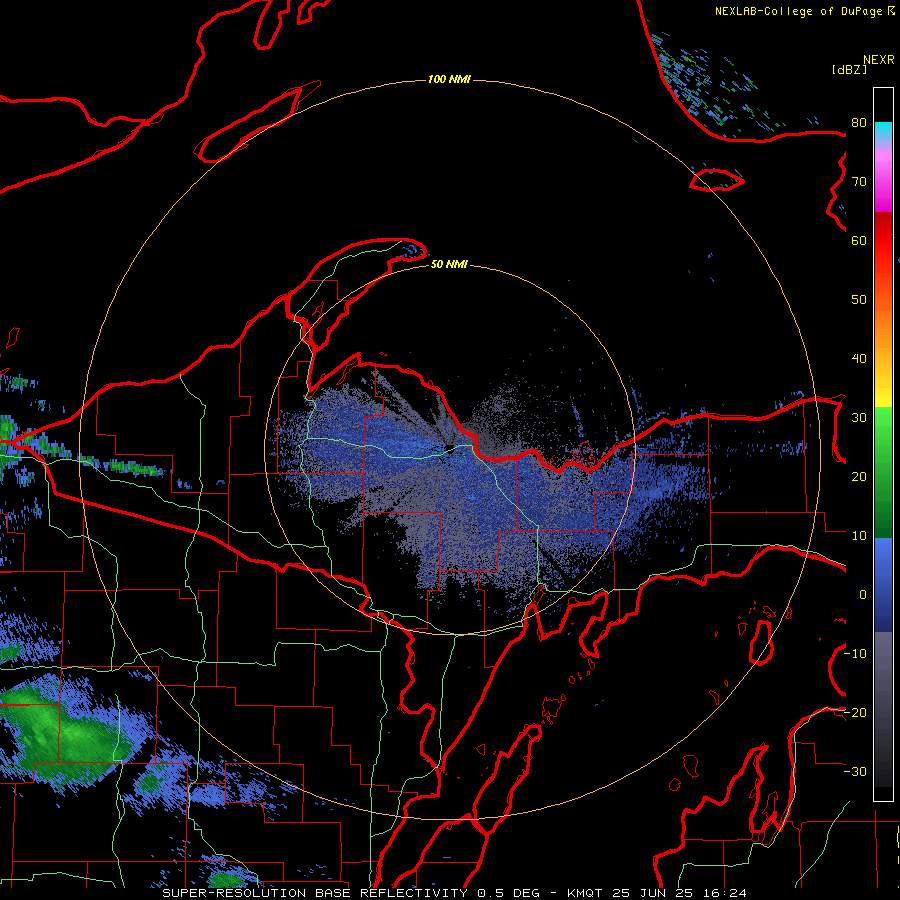Click the 0.5 DEG elevation text in caption
The image size is (900, 900).
point(507,893)
